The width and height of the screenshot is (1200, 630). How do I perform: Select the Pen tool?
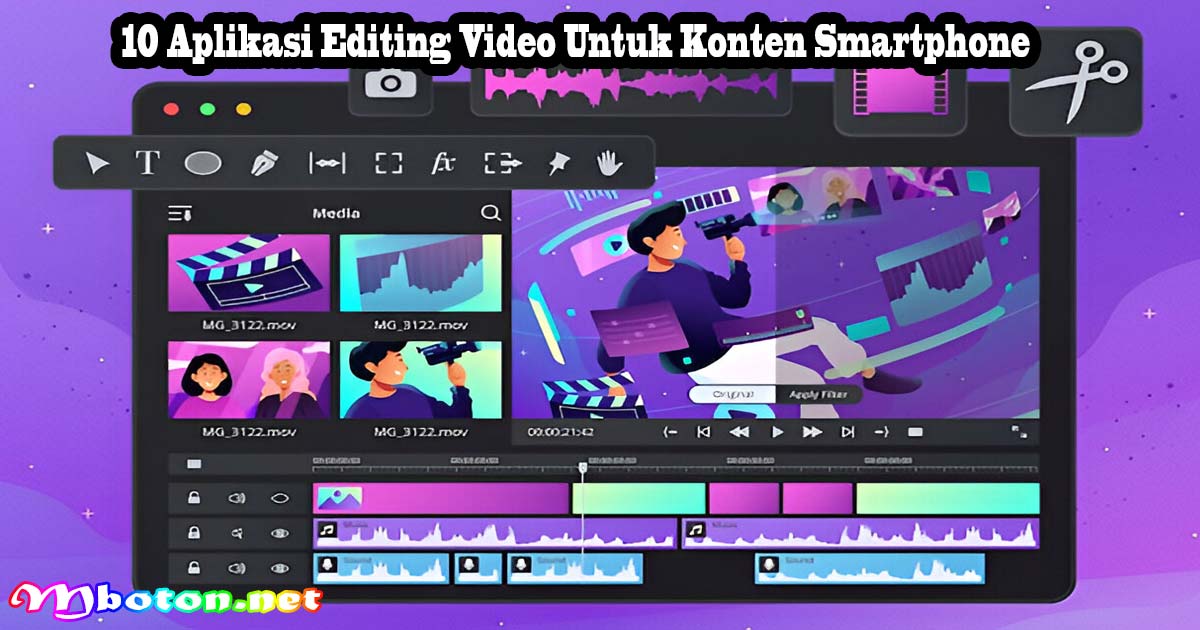[x=263, y=163]
